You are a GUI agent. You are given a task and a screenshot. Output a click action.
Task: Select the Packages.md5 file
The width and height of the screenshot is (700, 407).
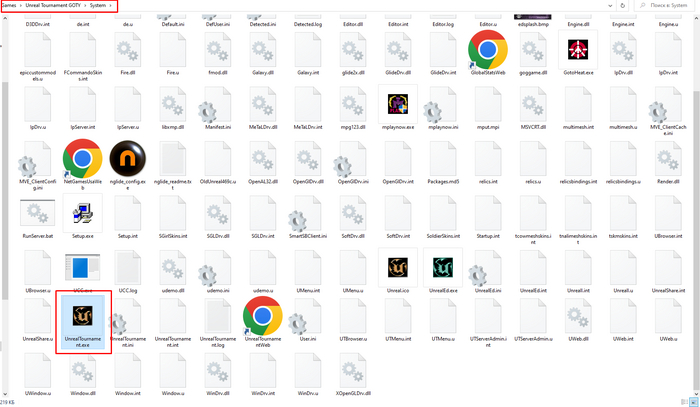(x=443, y=162)
